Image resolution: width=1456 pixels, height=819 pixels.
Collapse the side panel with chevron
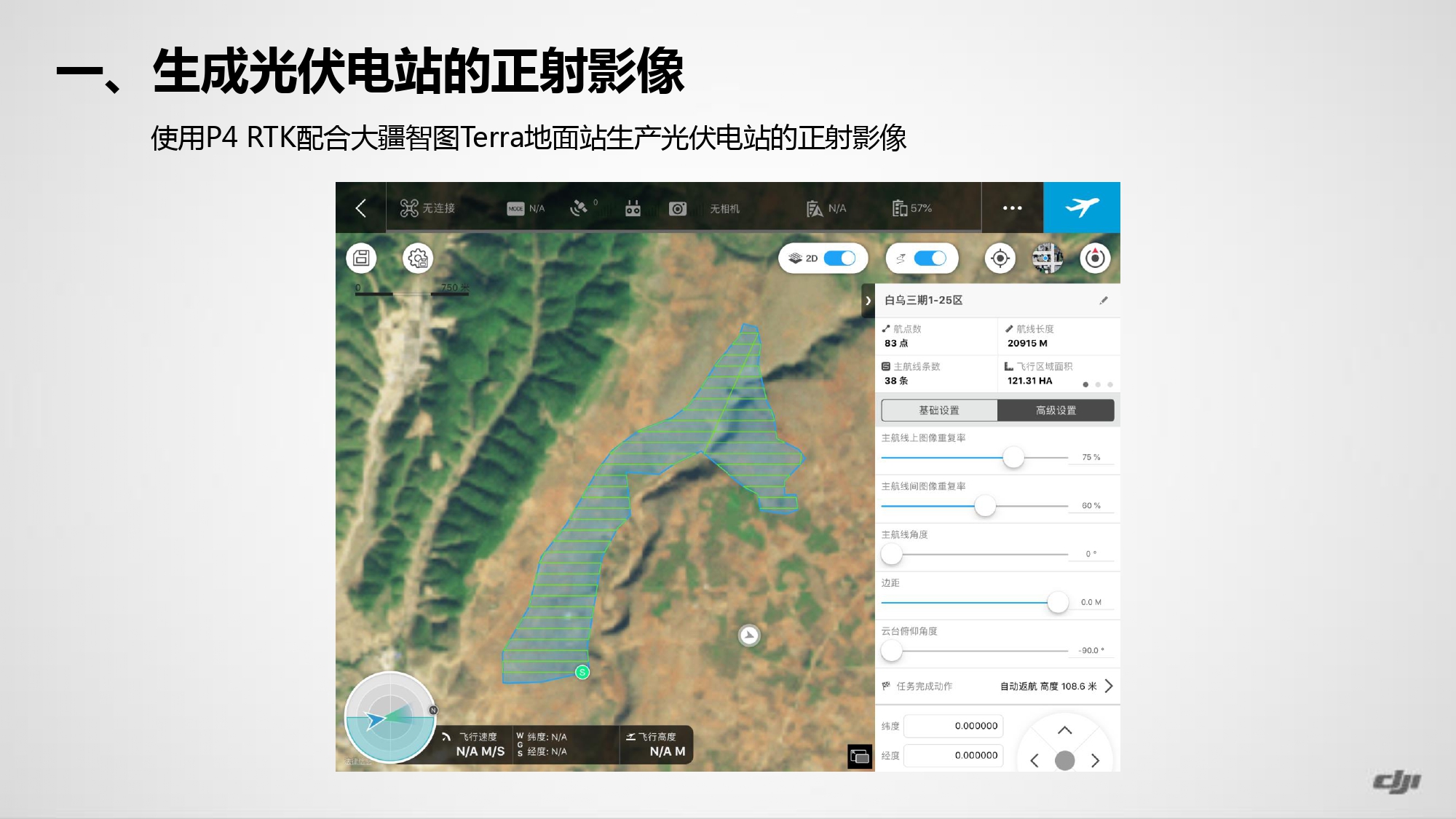click(x=868, y=301)
